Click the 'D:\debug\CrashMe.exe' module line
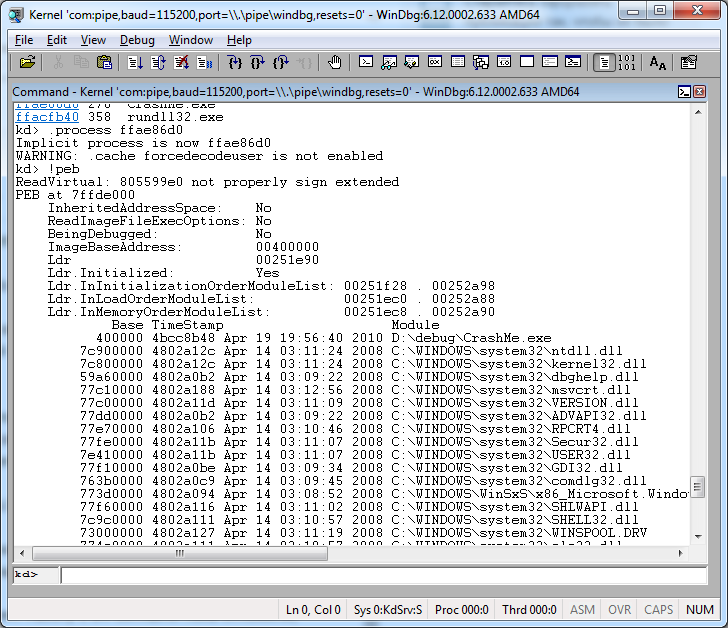Screen dimensions: 728x628 pos(324,338)
